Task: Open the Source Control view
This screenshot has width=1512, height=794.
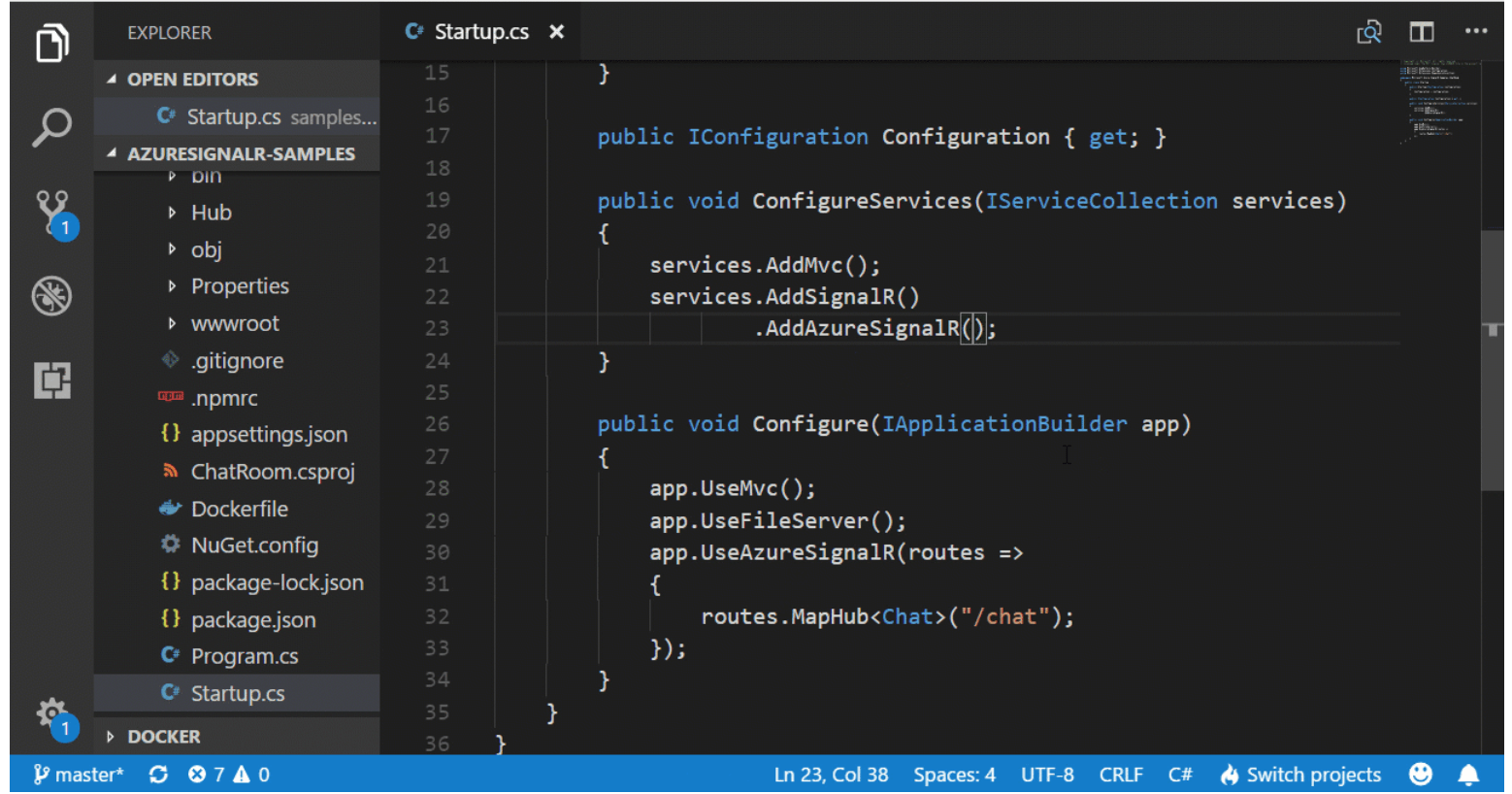Action: 52,212
